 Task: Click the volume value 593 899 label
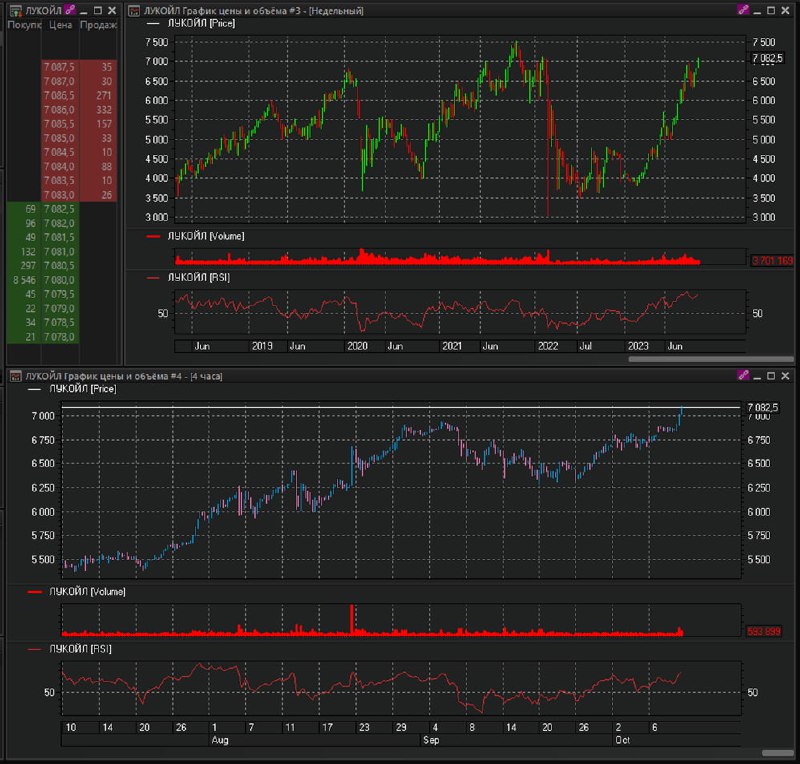pyautogui.click(x=764, y=632)
